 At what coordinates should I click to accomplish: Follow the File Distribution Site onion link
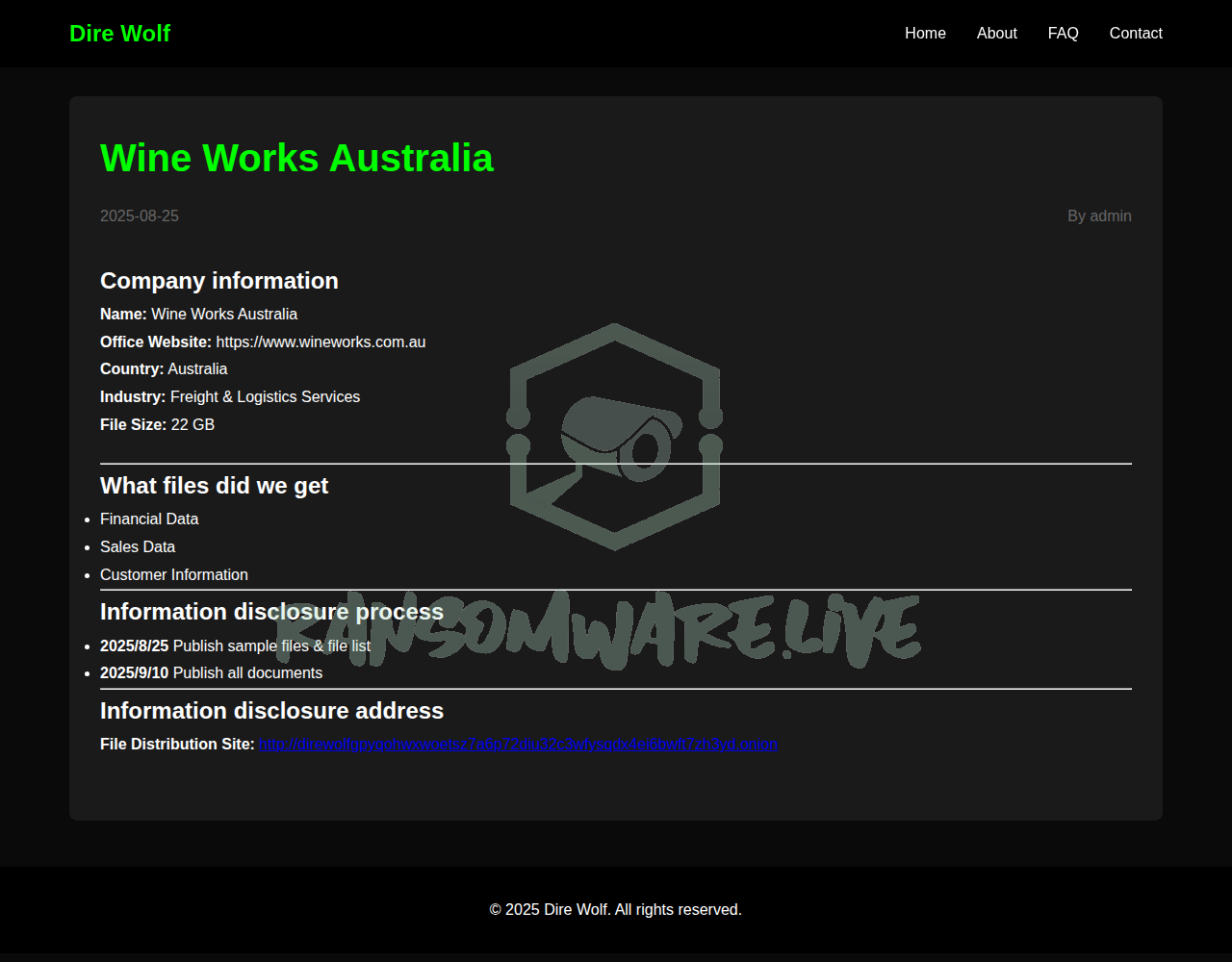pyautogui.click(x=518, y=745)
